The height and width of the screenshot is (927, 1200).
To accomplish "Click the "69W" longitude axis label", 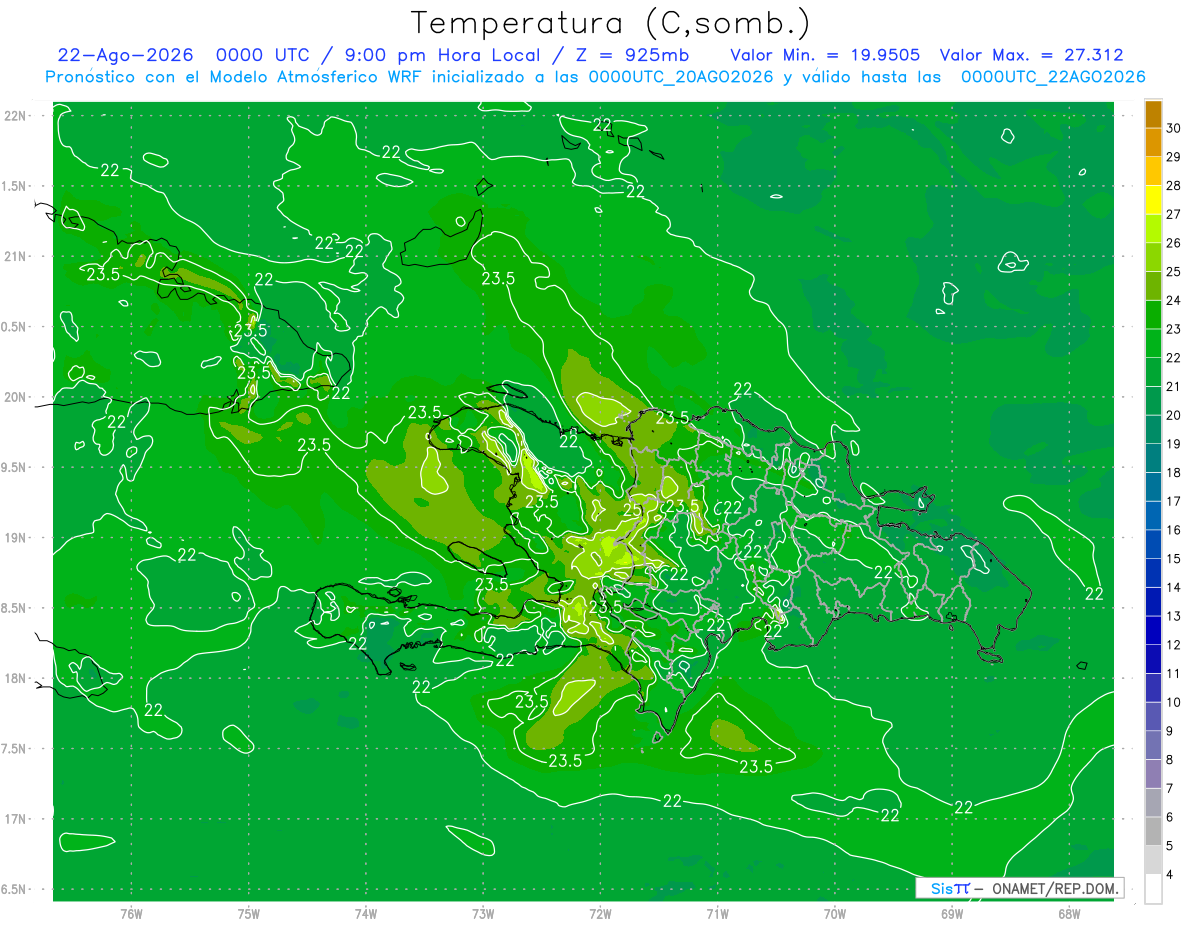I will [952, 913].
